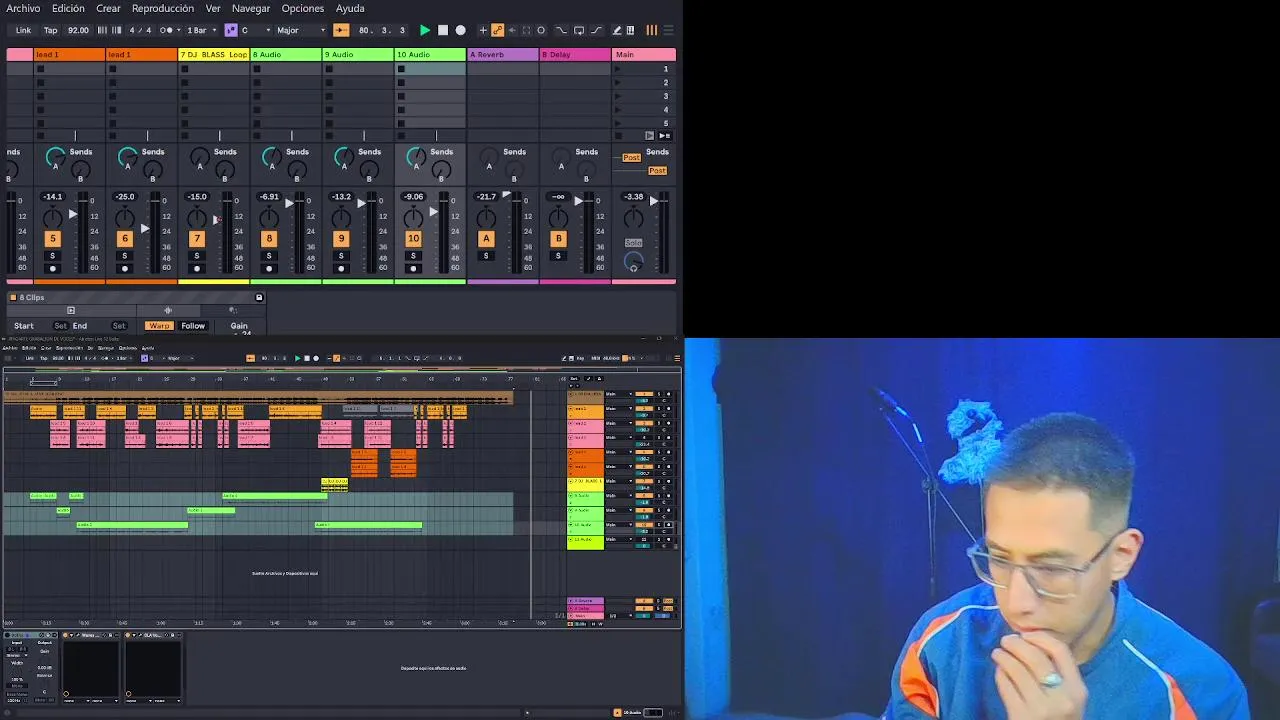Switch to Session view with the orange bars icon
The image size is (1280, 720).
coord(652,30)
